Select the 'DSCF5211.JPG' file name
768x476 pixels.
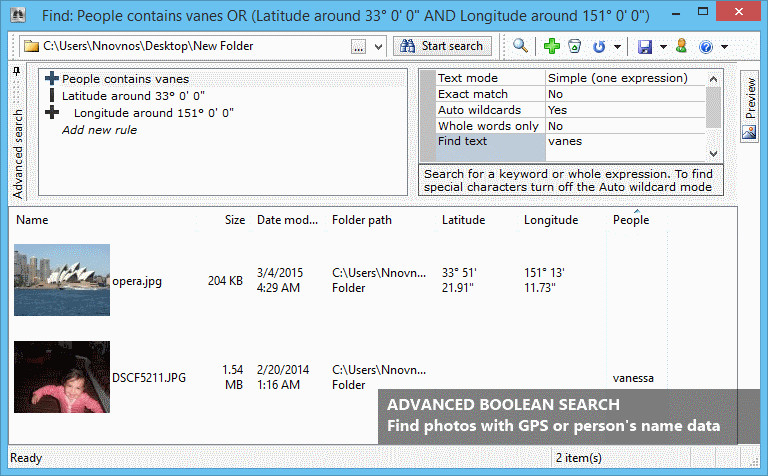point(149,378)
